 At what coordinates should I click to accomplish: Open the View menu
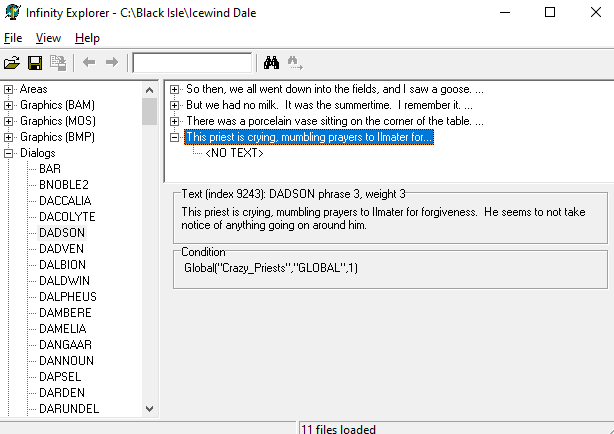(48, 38)
